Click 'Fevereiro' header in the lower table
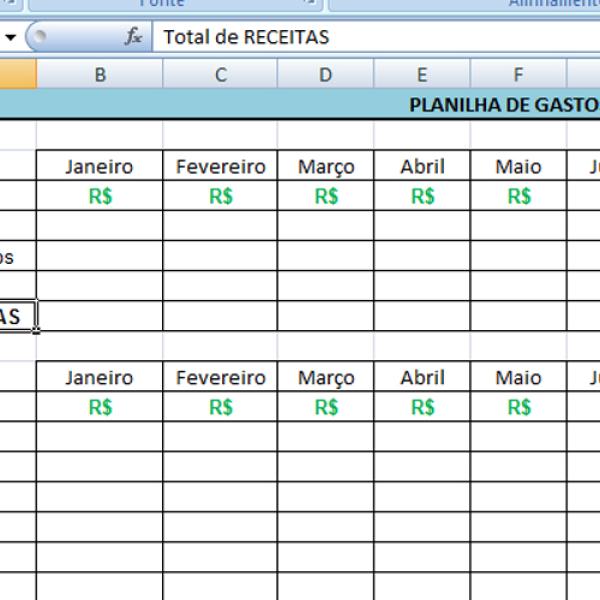The width and height of the screenshot is (600, 600). click(x=220, y=377)
